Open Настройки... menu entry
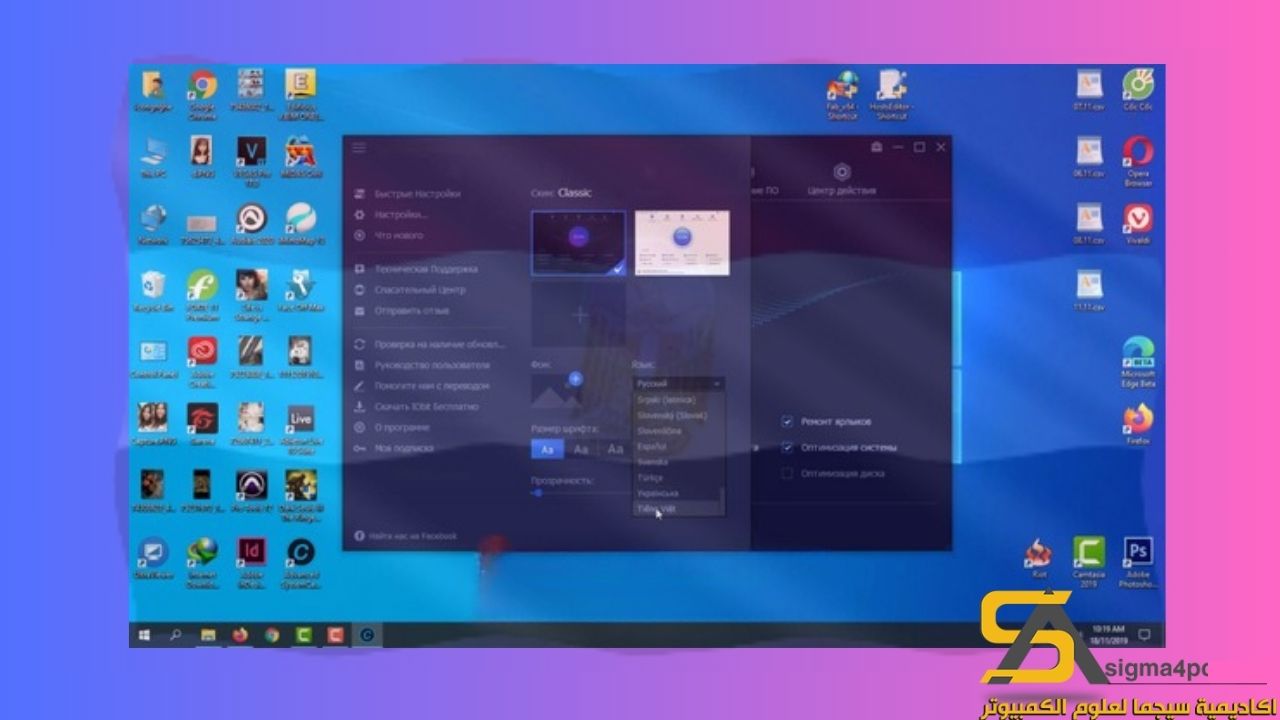The image size is (1280, 720). [x=391, y=215]
